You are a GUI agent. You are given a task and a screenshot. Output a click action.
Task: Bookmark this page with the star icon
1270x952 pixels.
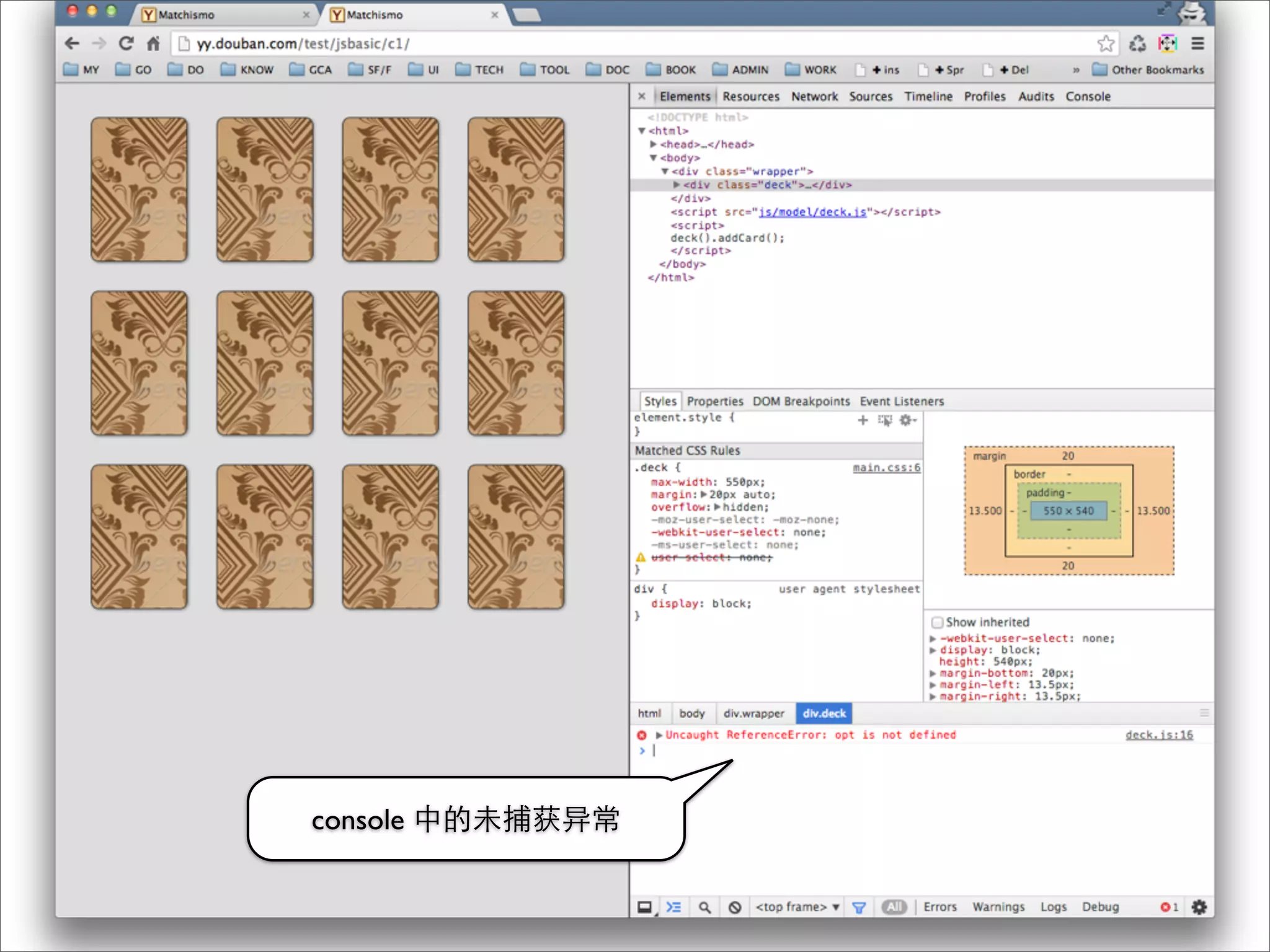coord(1106,43)
